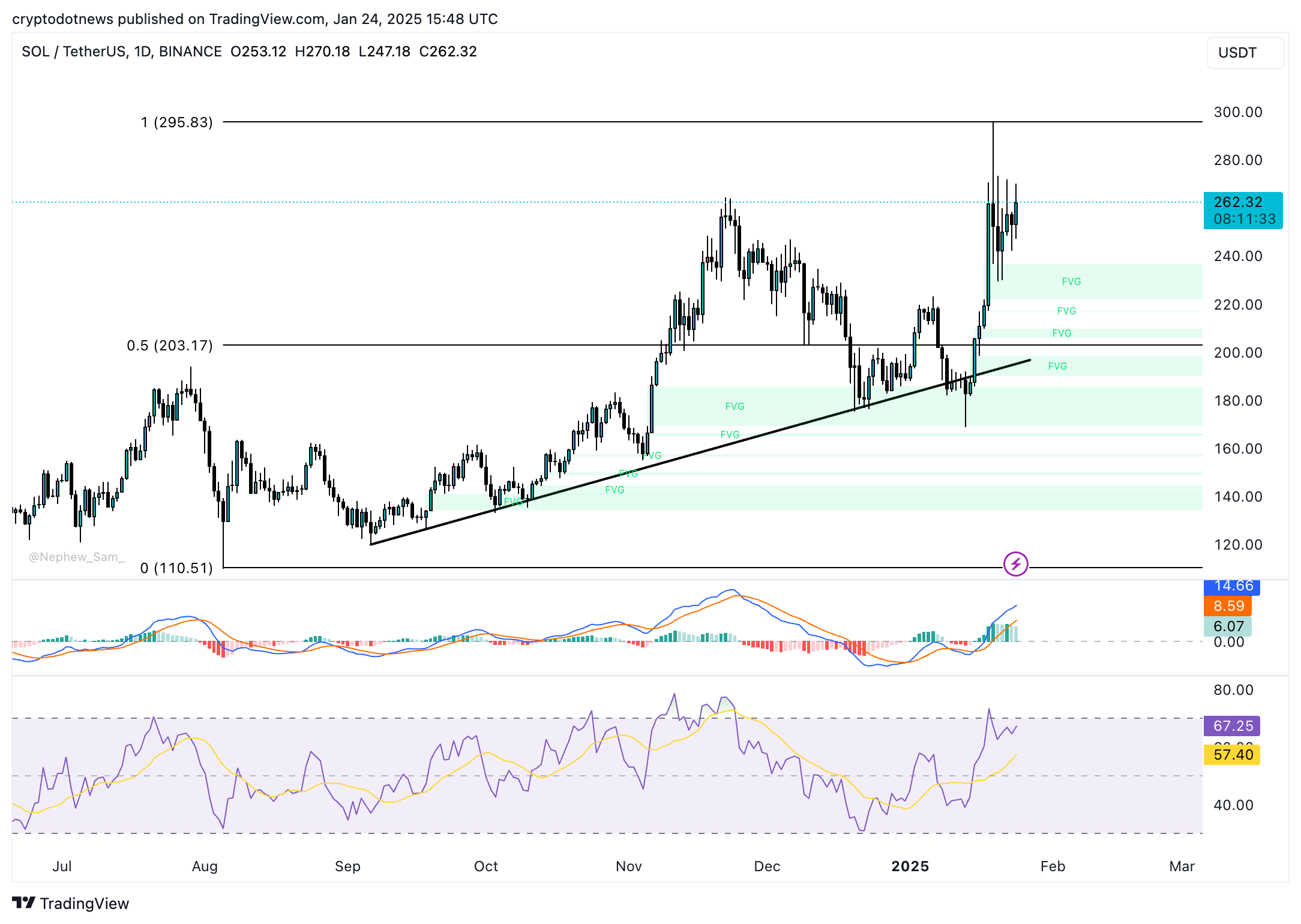Viewport: 1301px width, 924px height.
Task: Click the Nov label on time axis
Action: 628,866
